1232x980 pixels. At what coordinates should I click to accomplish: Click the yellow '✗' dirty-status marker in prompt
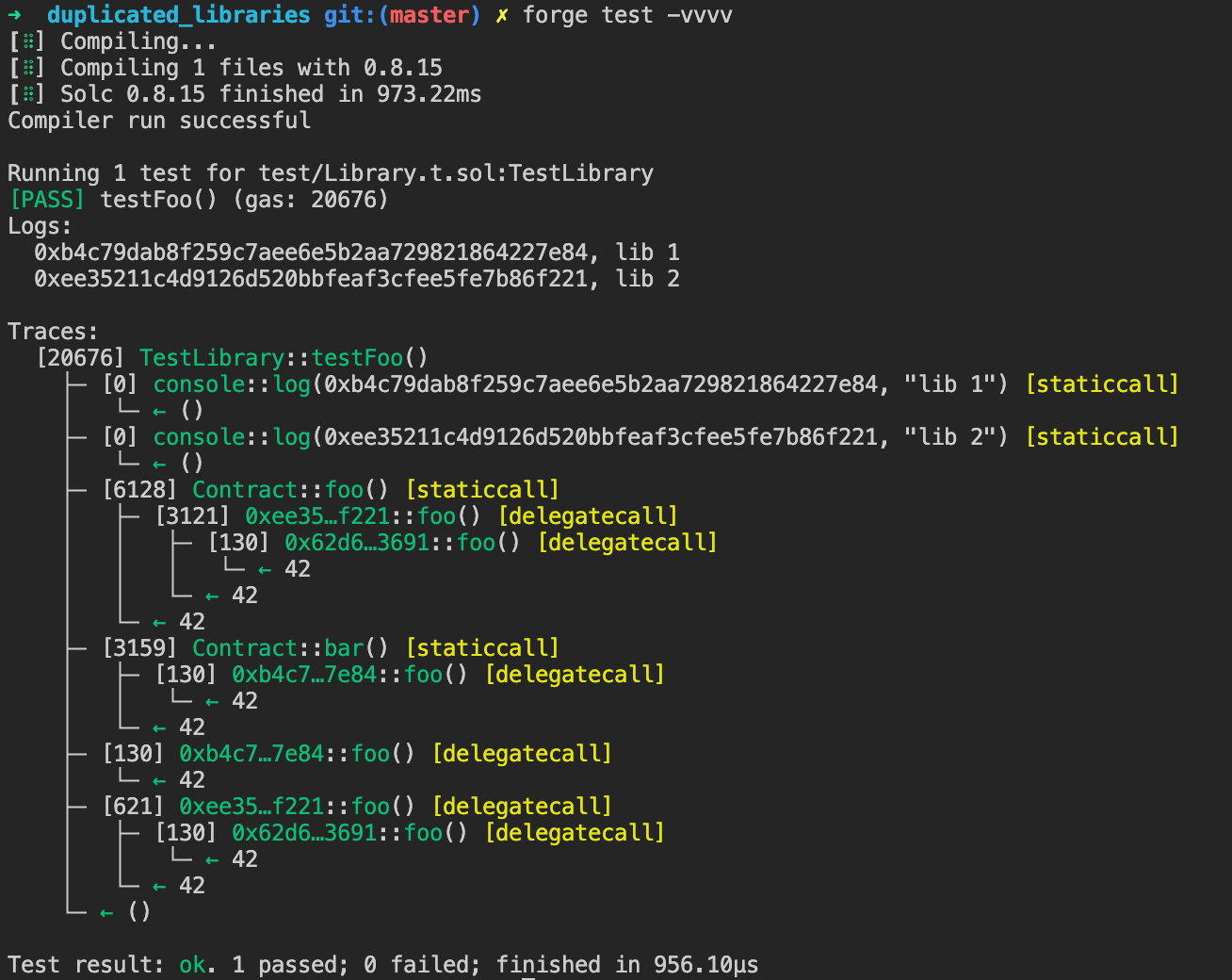tap(502, 15)
